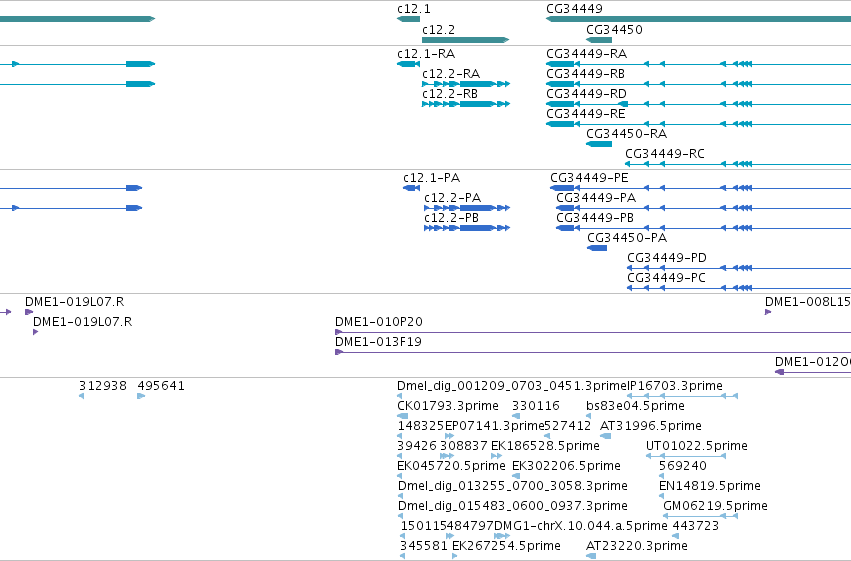The width and height of the screenshot is (851, 561).
Task: Open UT01022.5prime EST
Action: coord(697,447)
